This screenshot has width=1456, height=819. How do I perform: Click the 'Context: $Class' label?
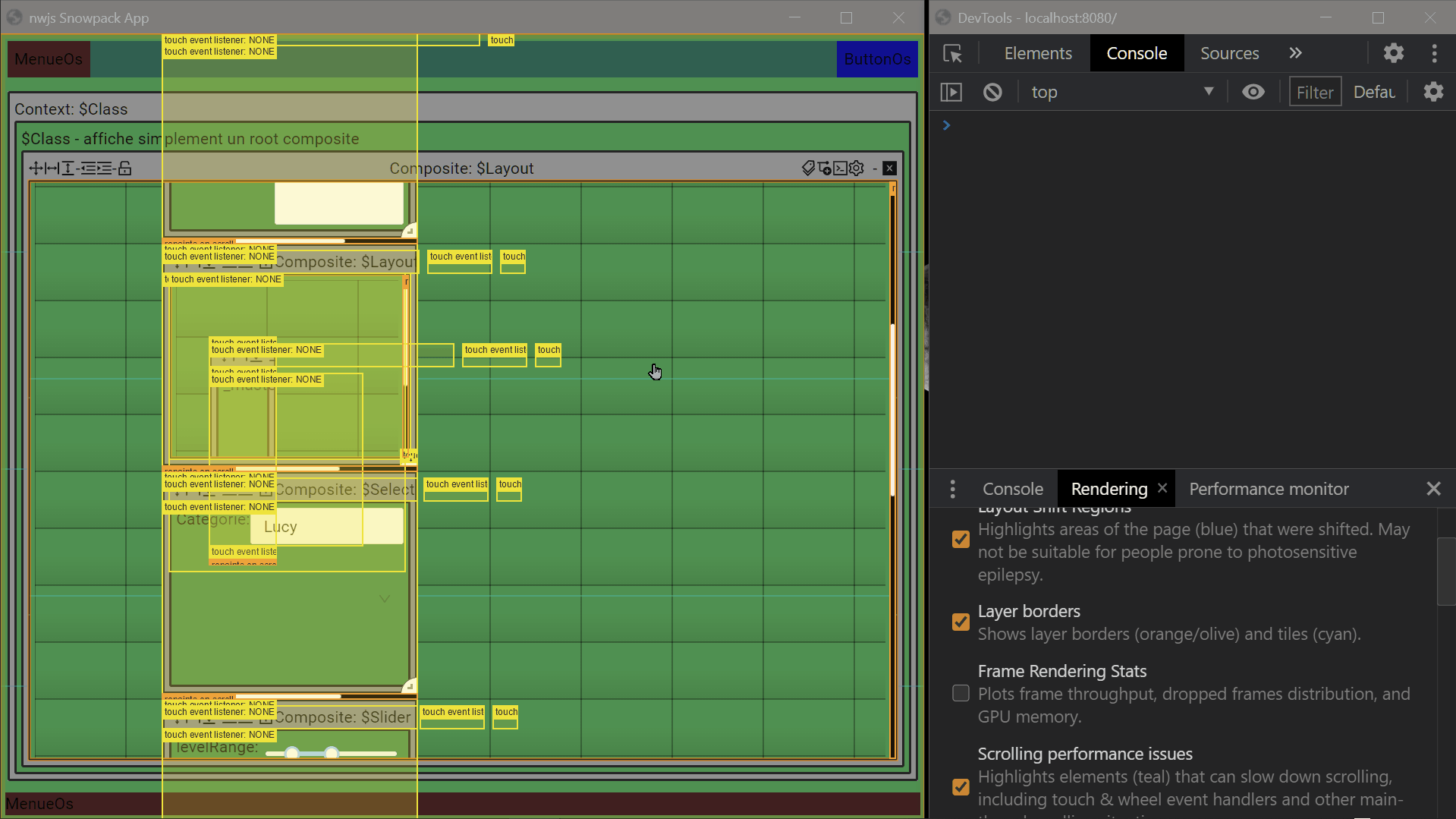tap(71, 109)
